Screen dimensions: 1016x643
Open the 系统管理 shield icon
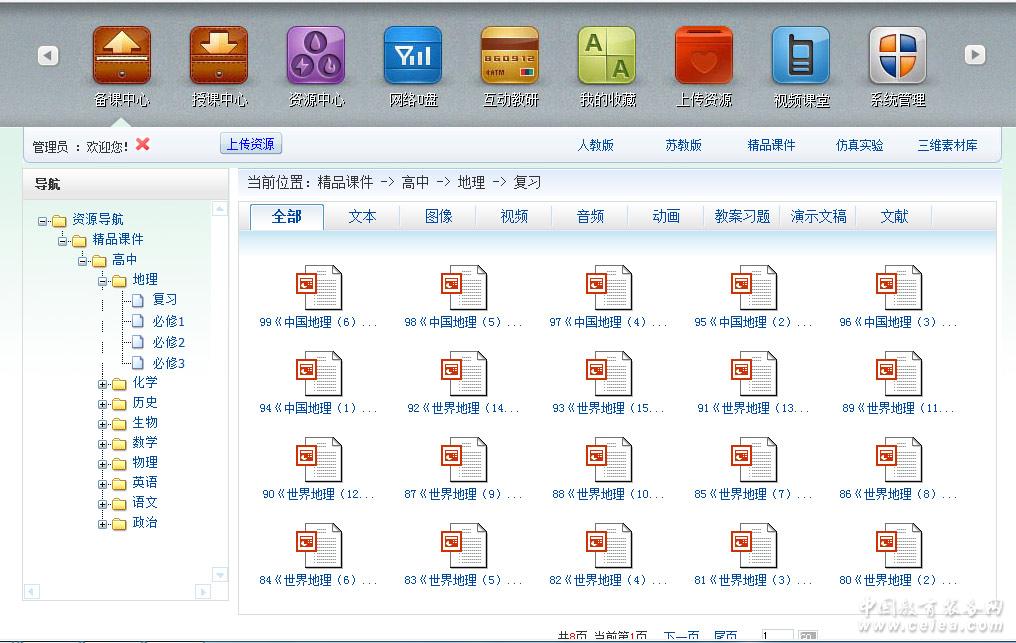click(x=897, y=56)
